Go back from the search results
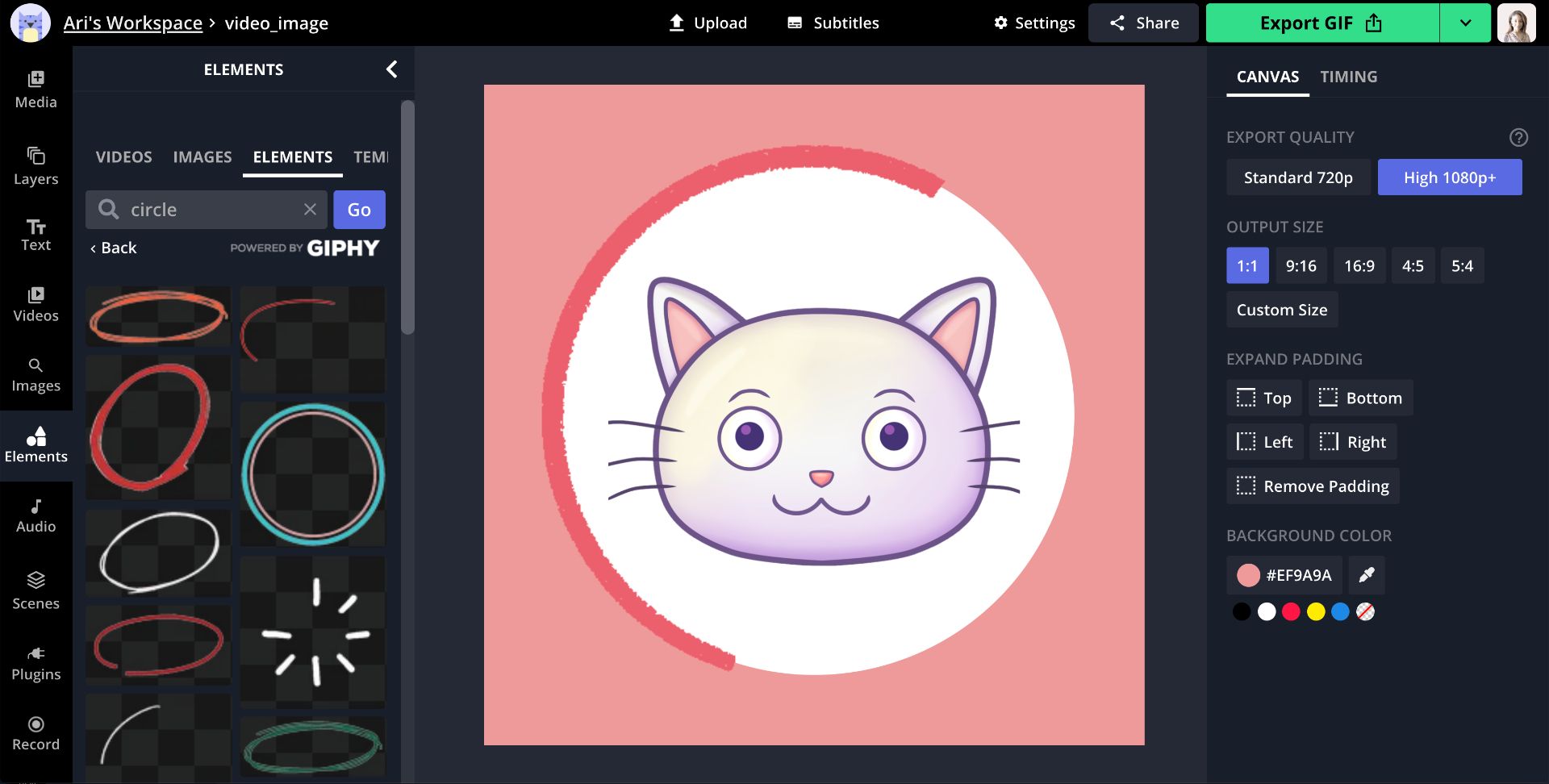 click(114, 248)
